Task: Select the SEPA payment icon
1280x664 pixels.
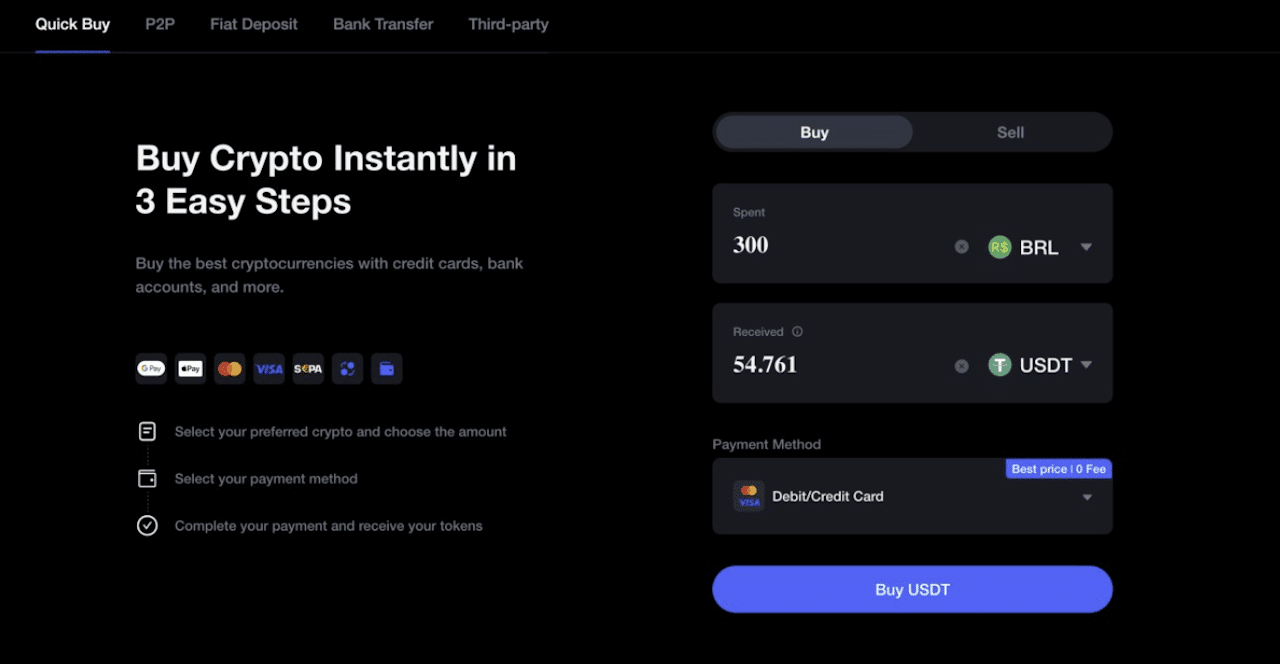Action: coord(308,368)
